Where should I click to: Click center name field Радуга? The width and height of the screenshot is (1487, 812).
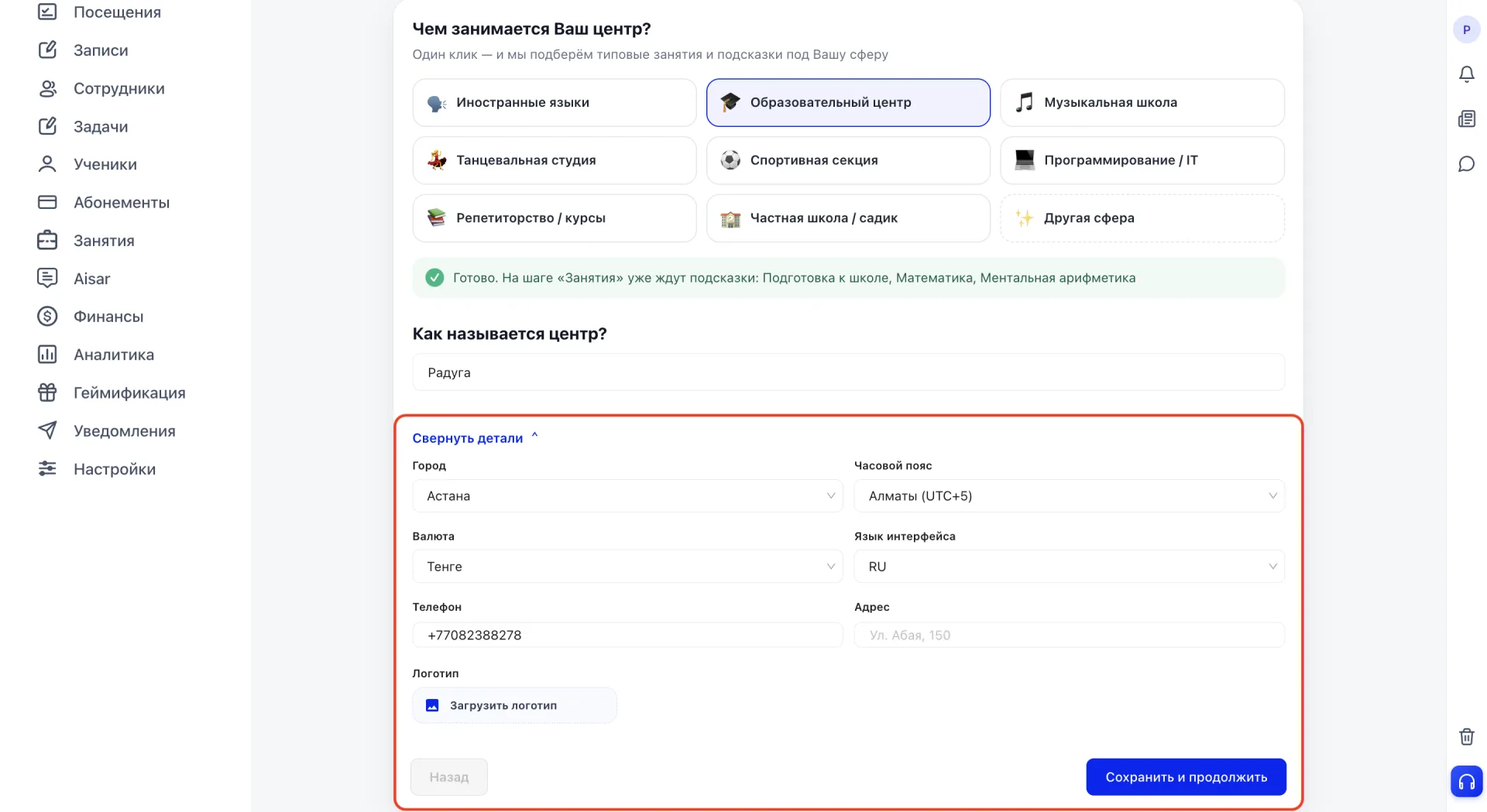point(848,372)
